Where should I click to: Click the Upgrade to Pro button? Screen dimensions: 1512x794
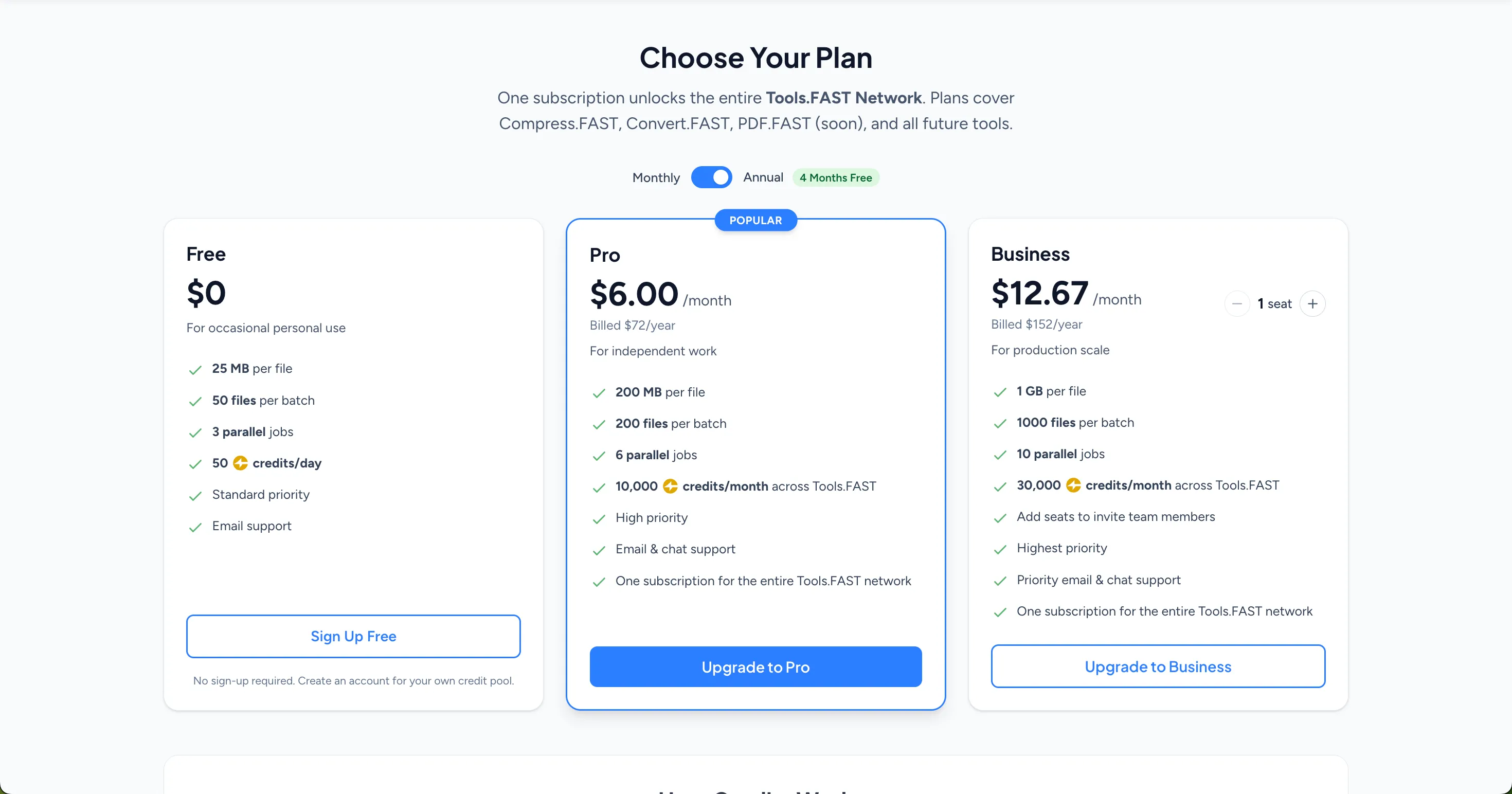click(x=755, y=666)
